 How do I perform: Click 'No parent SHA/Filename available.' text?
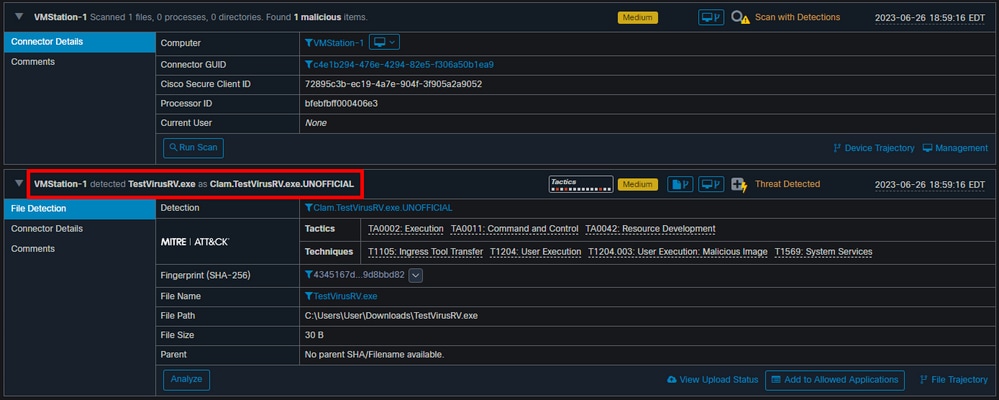375,354
